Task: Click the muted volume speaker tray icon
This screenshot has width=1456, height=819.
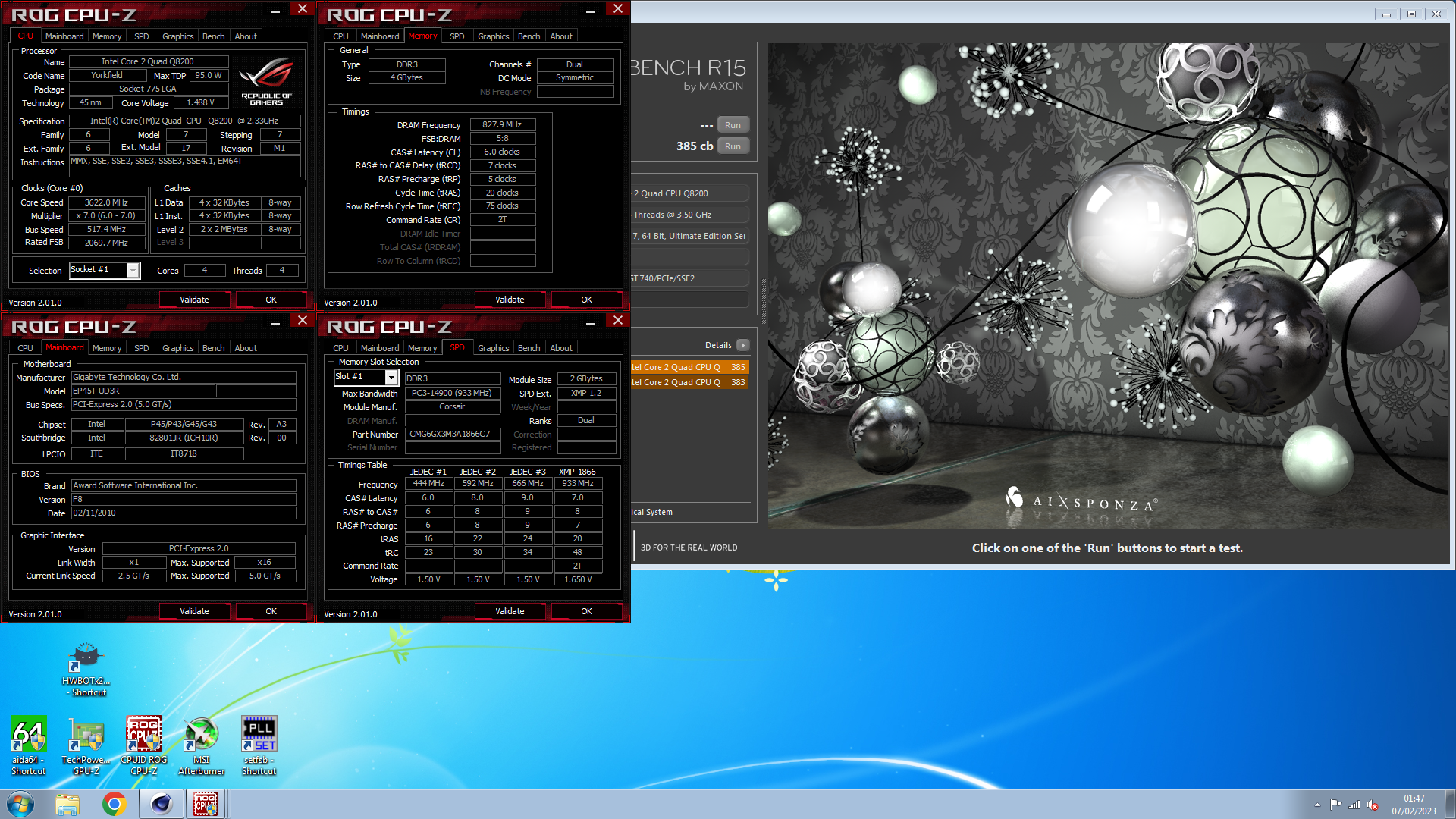Action: [1372, 805]
